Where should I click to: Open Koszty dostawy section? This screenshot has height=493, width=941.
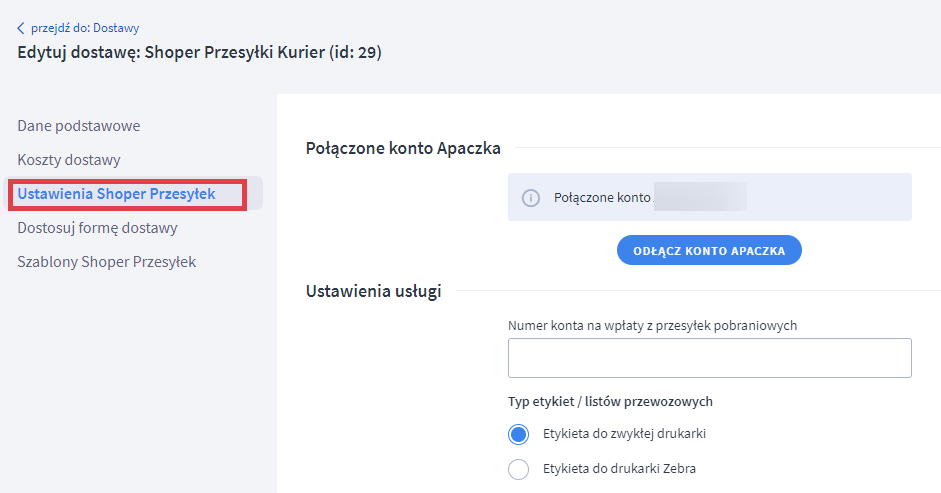[69, 160]
